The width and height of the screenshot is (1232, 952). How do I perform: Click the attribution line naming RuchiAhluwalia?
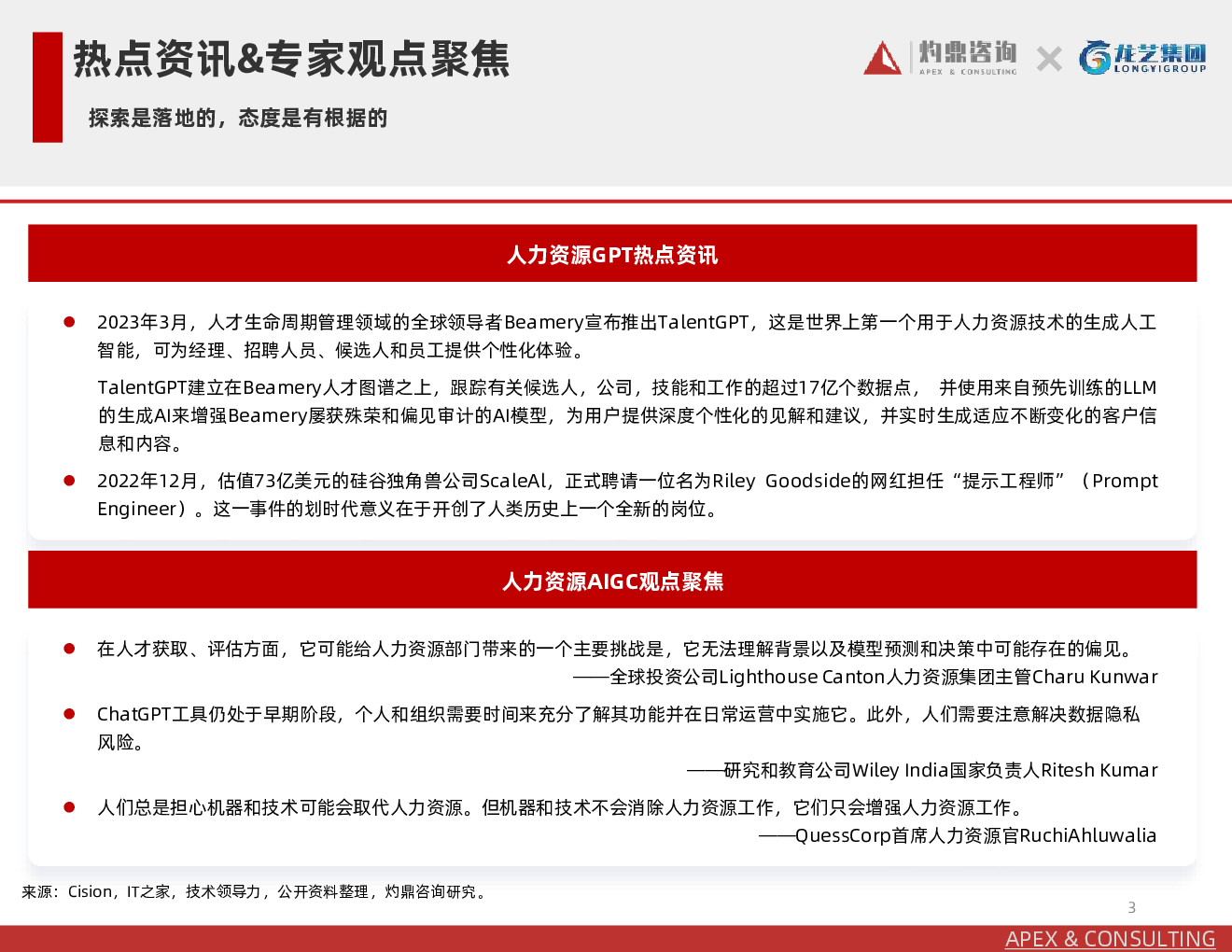coord(957,835)
